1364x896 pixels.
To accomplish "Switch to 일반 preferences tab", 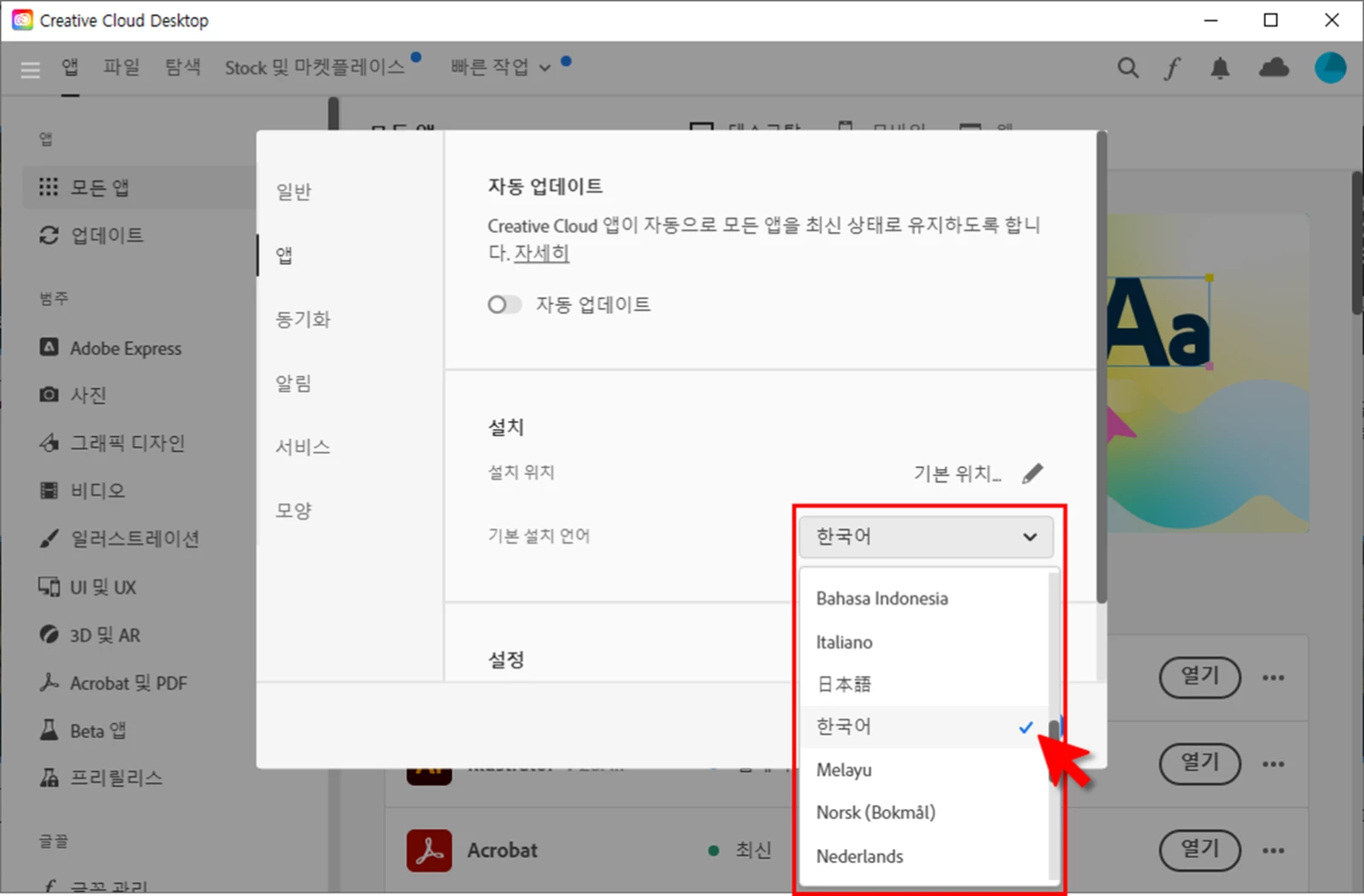I will point(294,191).
